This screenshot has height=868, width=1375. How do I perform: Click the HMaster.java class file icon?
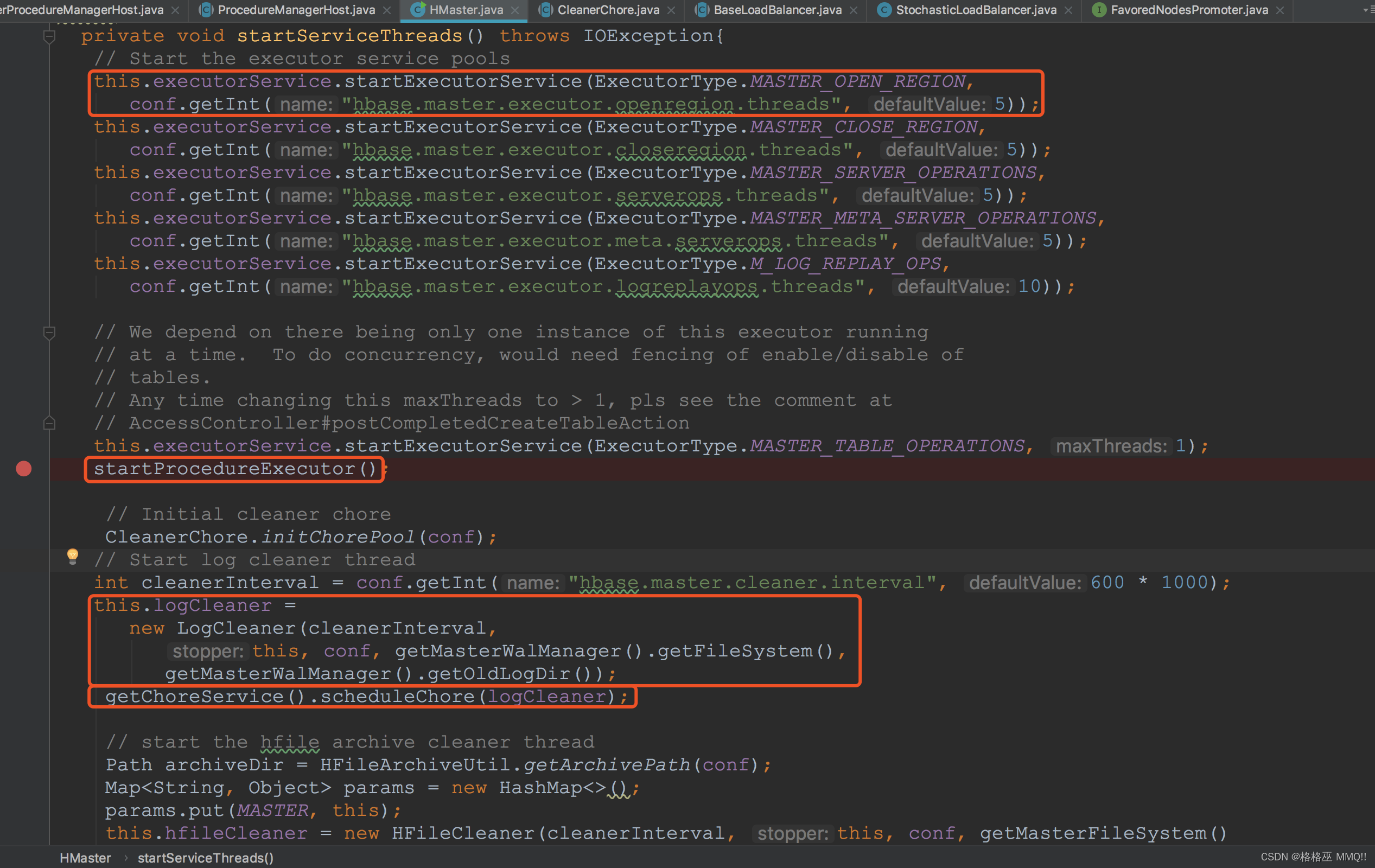pyautogui.click(x=418, y=10)
